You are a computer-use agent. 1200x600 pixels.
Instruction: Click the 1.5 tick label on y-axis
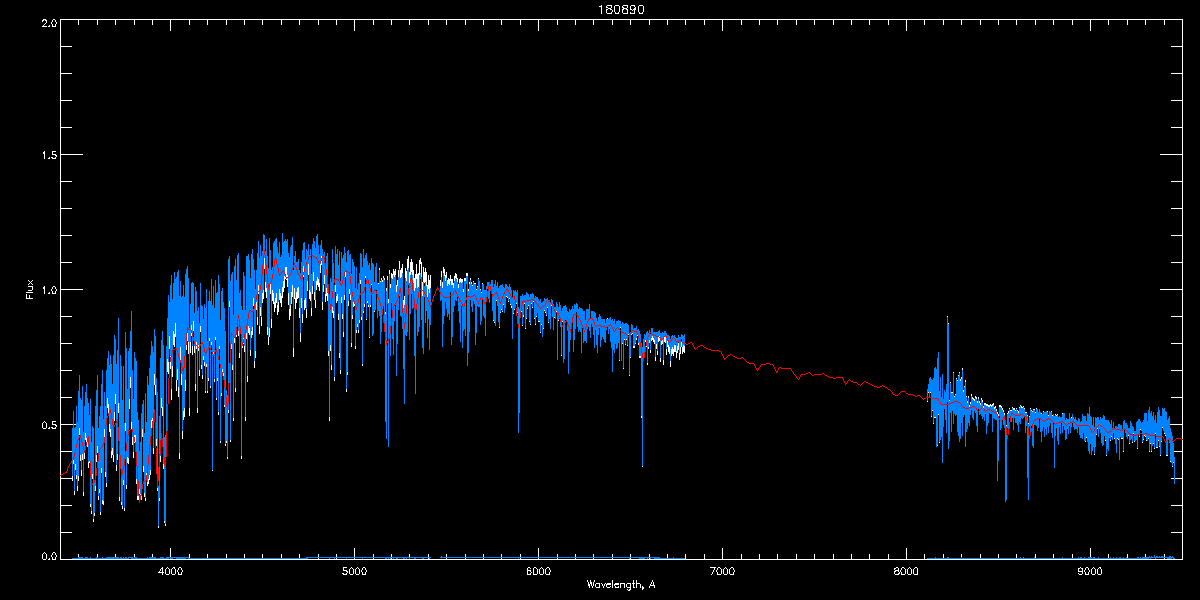tap(49, 156)
